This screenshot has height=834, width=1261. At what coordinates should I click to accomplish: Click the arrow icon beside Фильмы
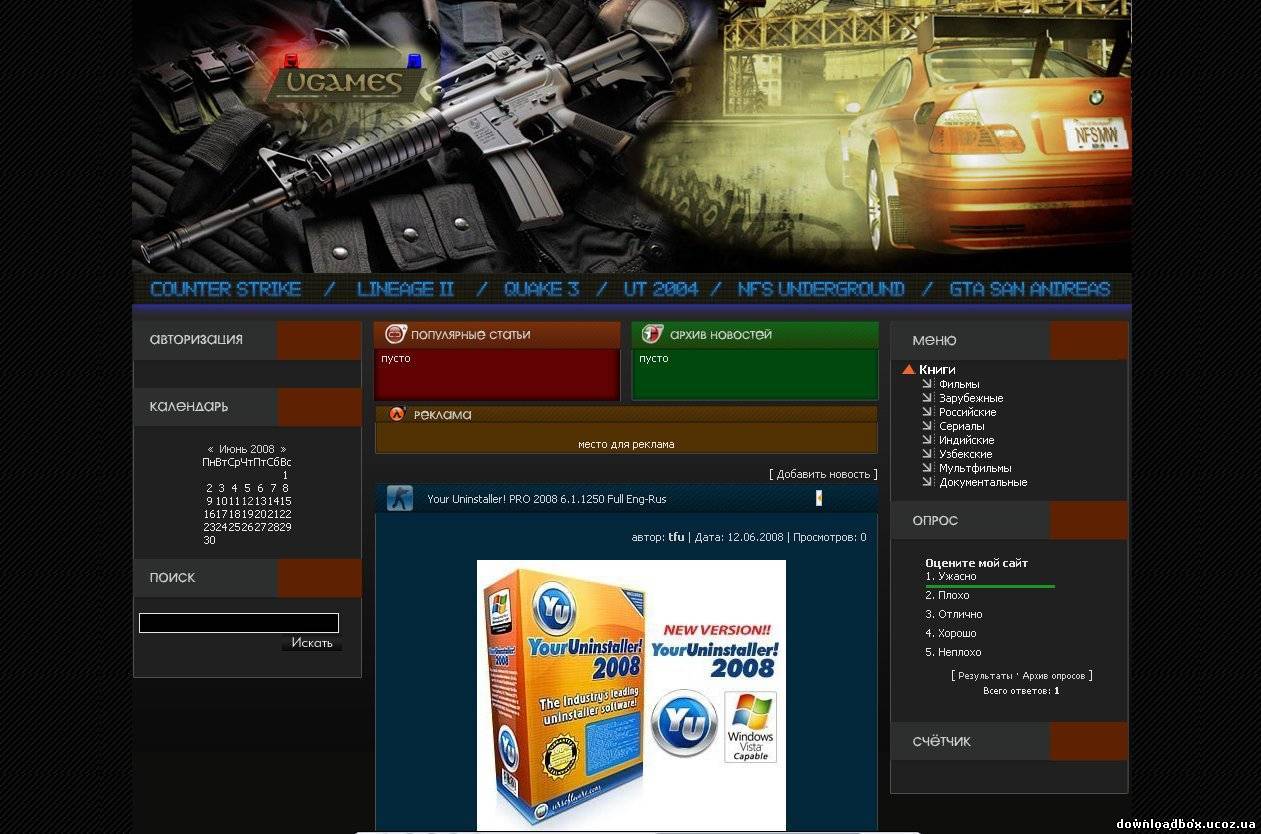pyautogui.click(x=927, y=384)
